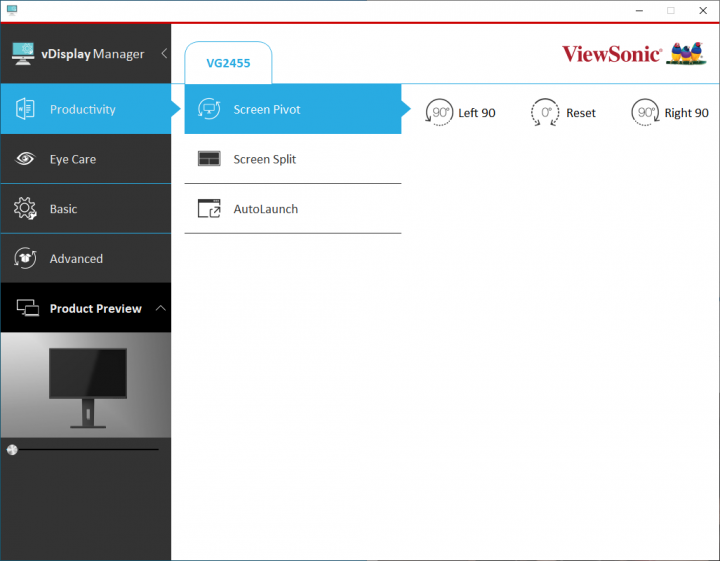The width and height of the screenshot is (720, 561).
Task: Click the Screen Split grid icon
Action: click(x=209, y=159)
